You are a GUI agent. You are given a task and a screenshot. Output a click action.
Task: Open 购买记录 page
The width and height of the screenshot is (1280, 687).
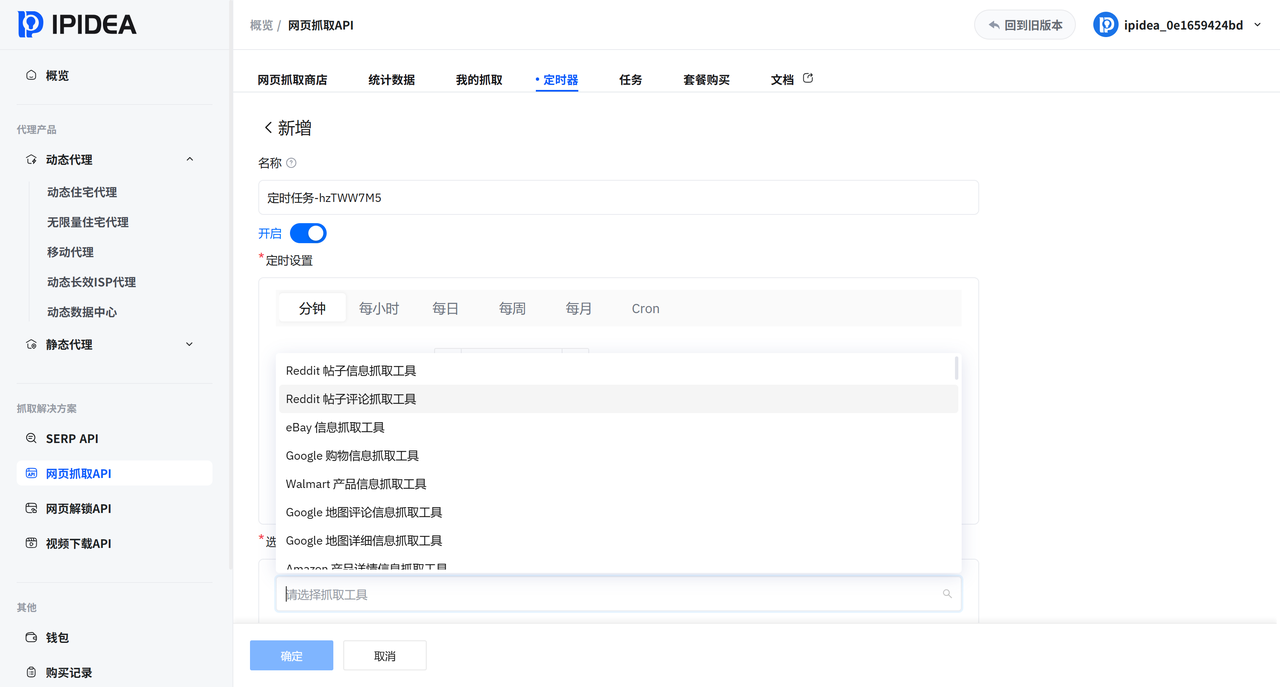(x=69, y=672)
